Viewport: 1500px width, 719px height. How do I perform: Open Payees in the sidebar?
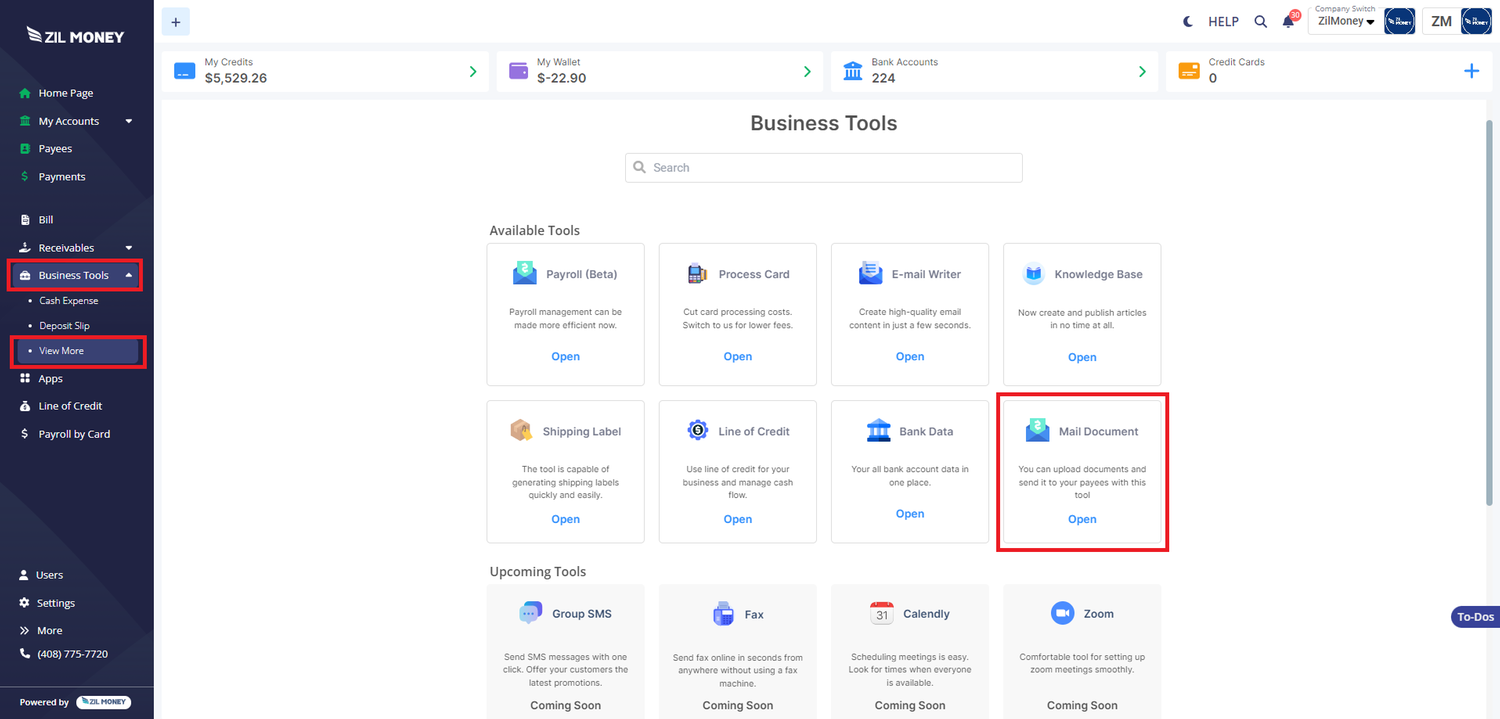[x=55, y=148]
